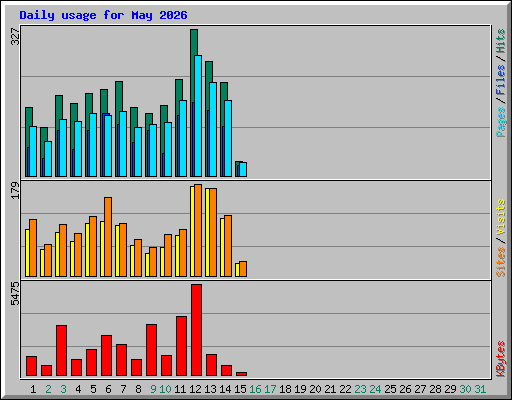Click the orange sites bar for day 15
This screenshot has height=400, width=512.
[x=243, y=269]
